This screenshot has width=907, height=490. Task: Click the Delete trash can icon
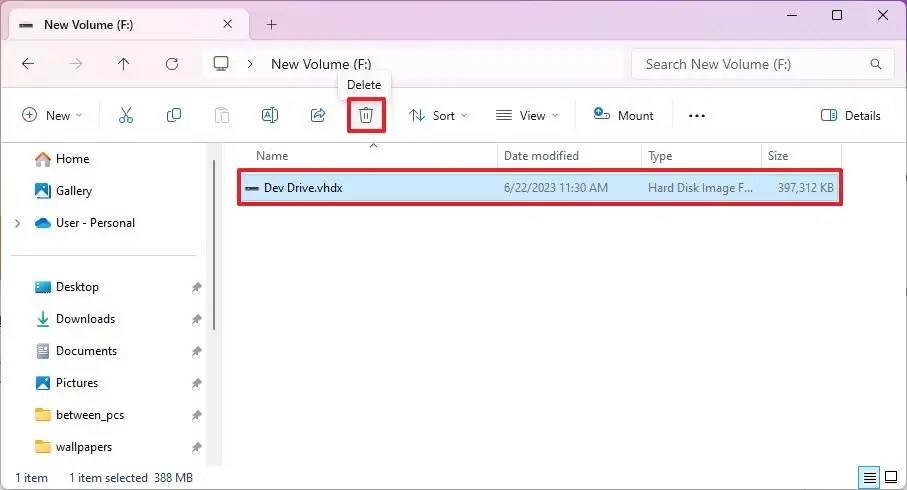click(x=366, y=115)
